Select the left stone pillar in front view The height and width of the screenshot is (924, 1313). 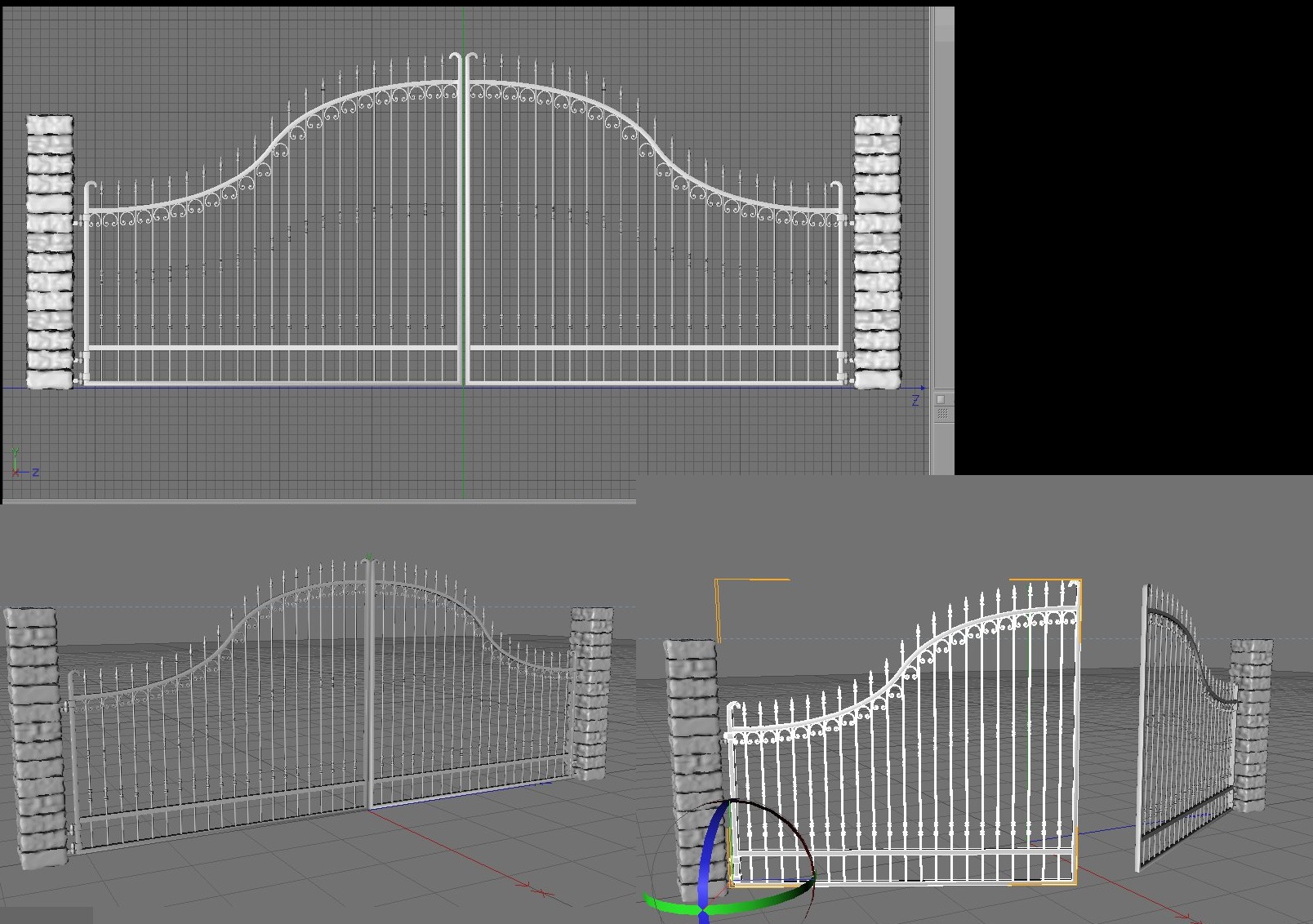click(x=50, y=251)
